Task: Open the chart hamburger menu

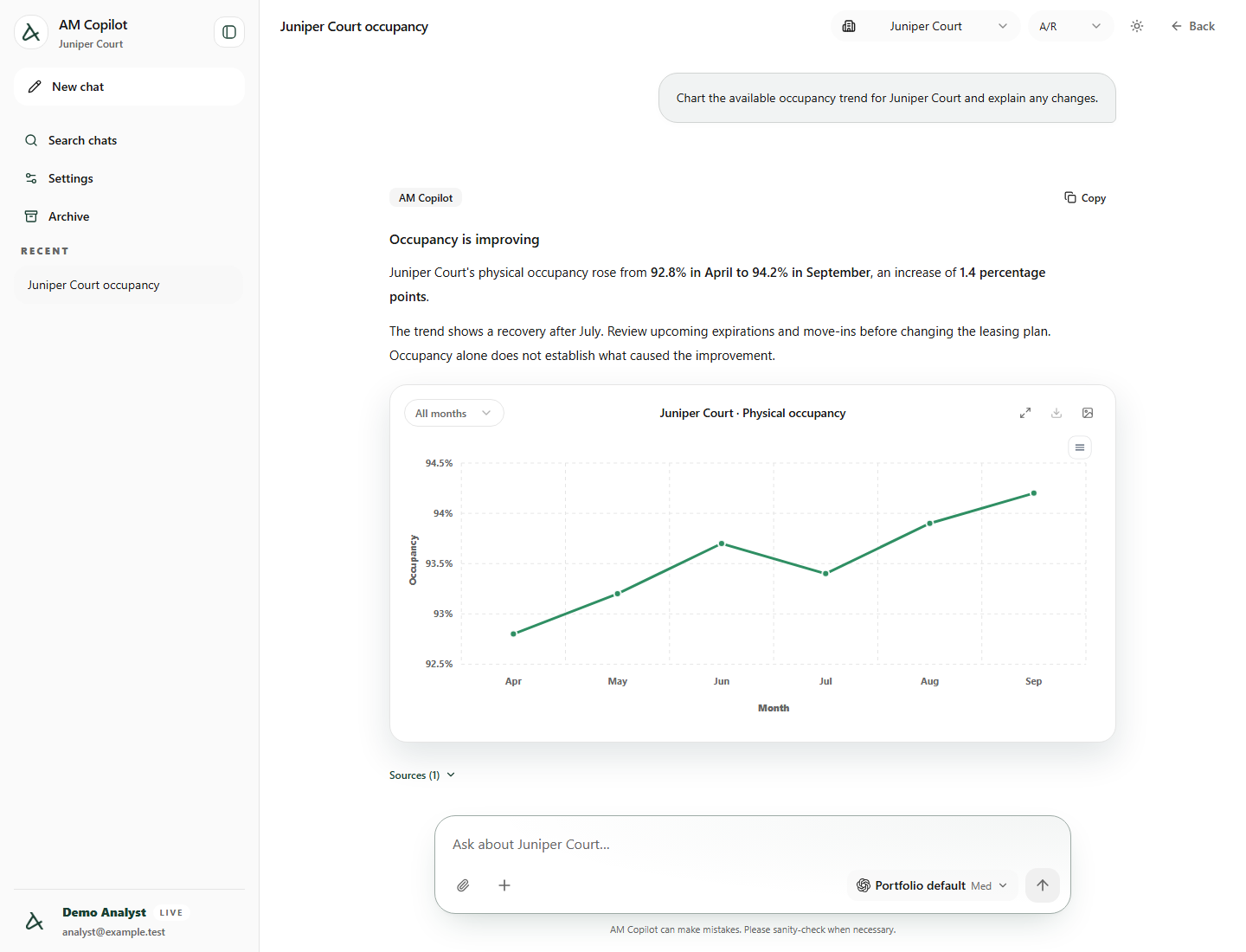Action: [x=1080, y=447]
